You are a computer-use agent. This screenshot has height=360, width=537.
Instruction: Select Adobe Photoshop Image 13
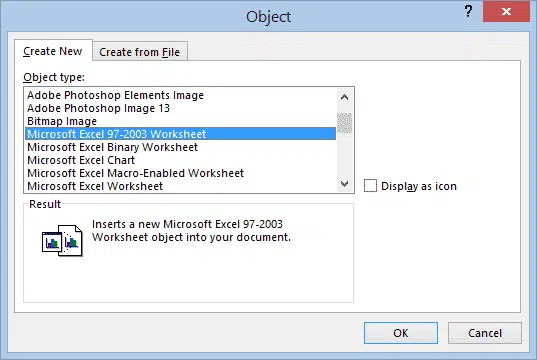click(x=180, y=108)
